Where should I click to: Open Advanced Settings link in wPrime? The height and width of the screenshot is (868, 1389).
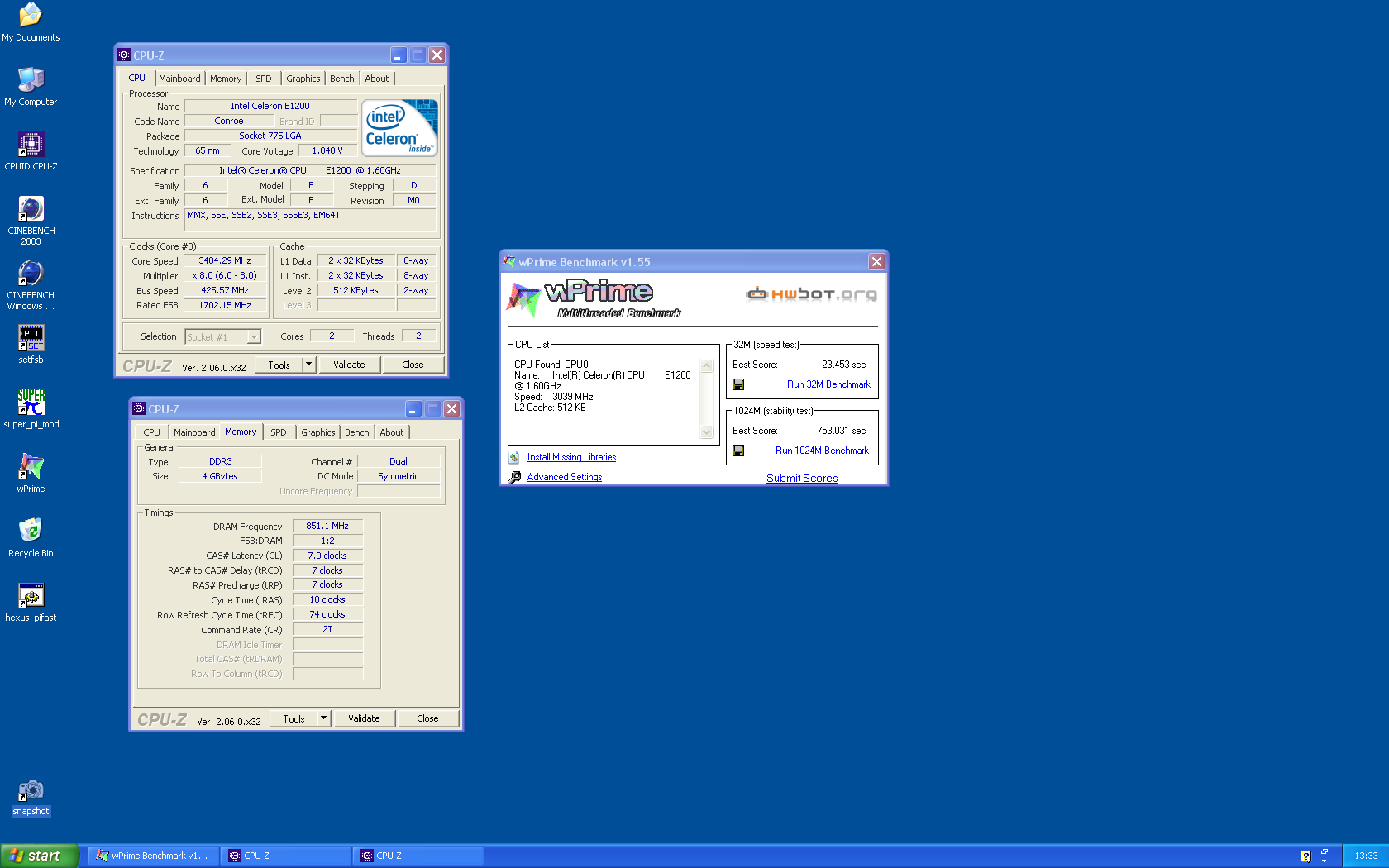pyautogui.click(x=565, y=477)
